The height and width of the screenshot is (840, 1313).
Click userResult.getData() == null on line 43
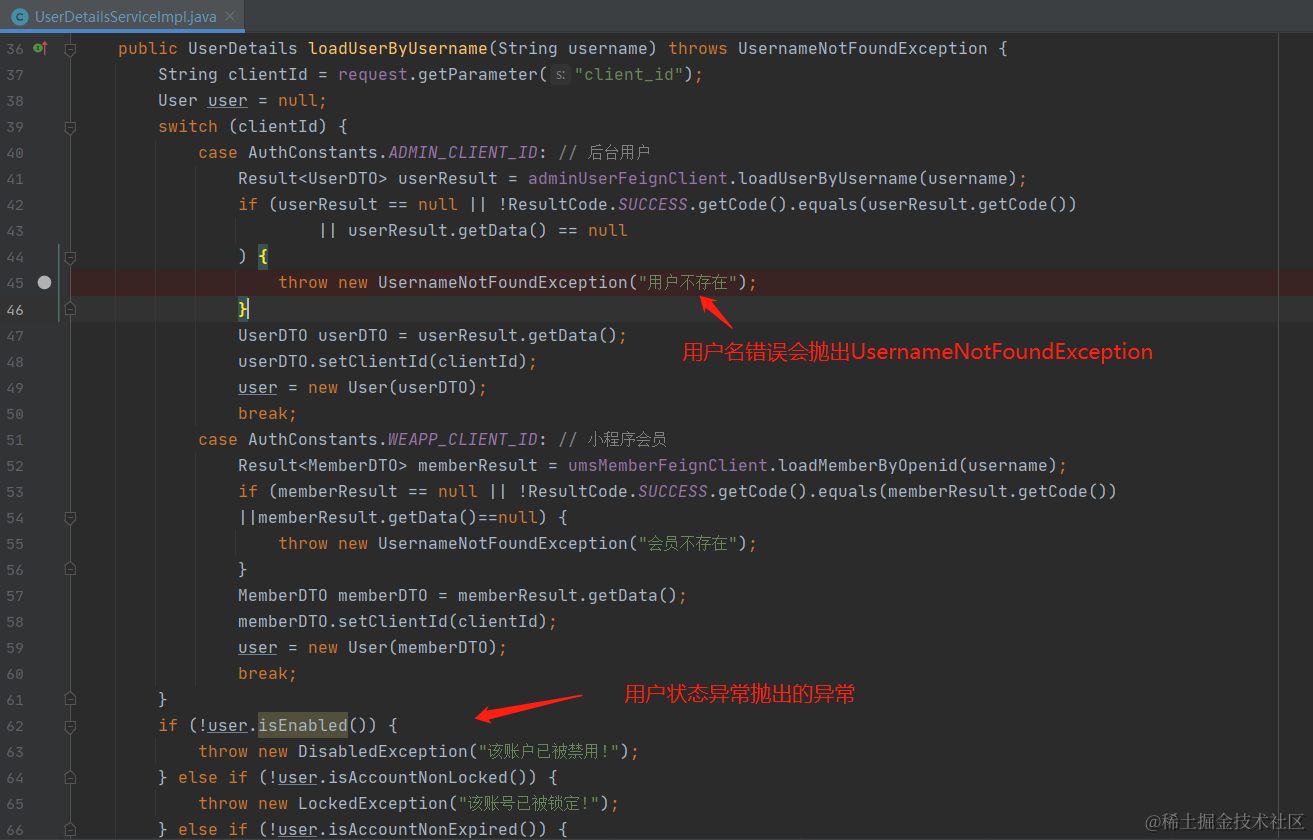point(488,230)
